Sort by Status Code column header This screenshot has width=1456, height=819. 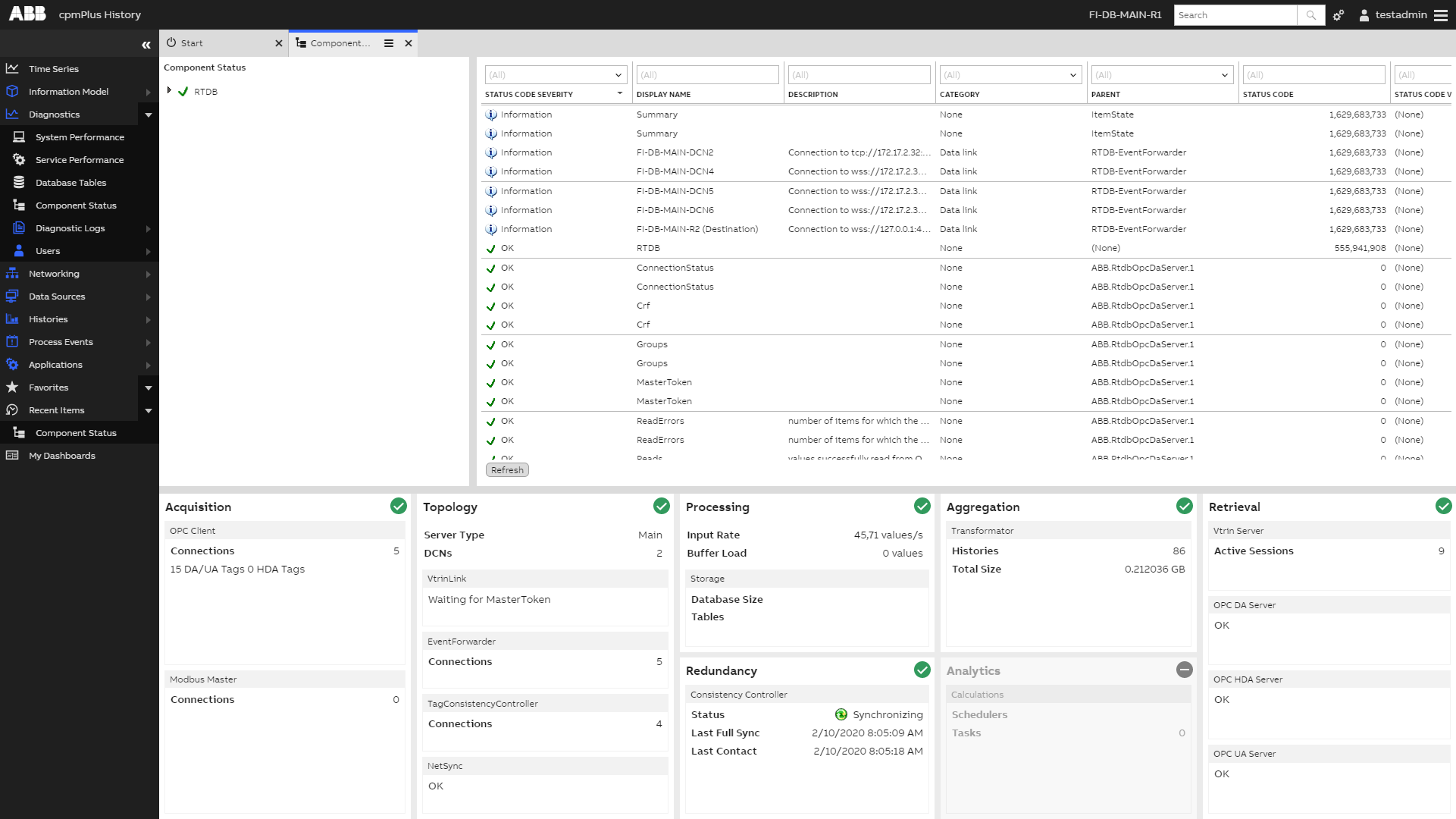[1268, 95]
